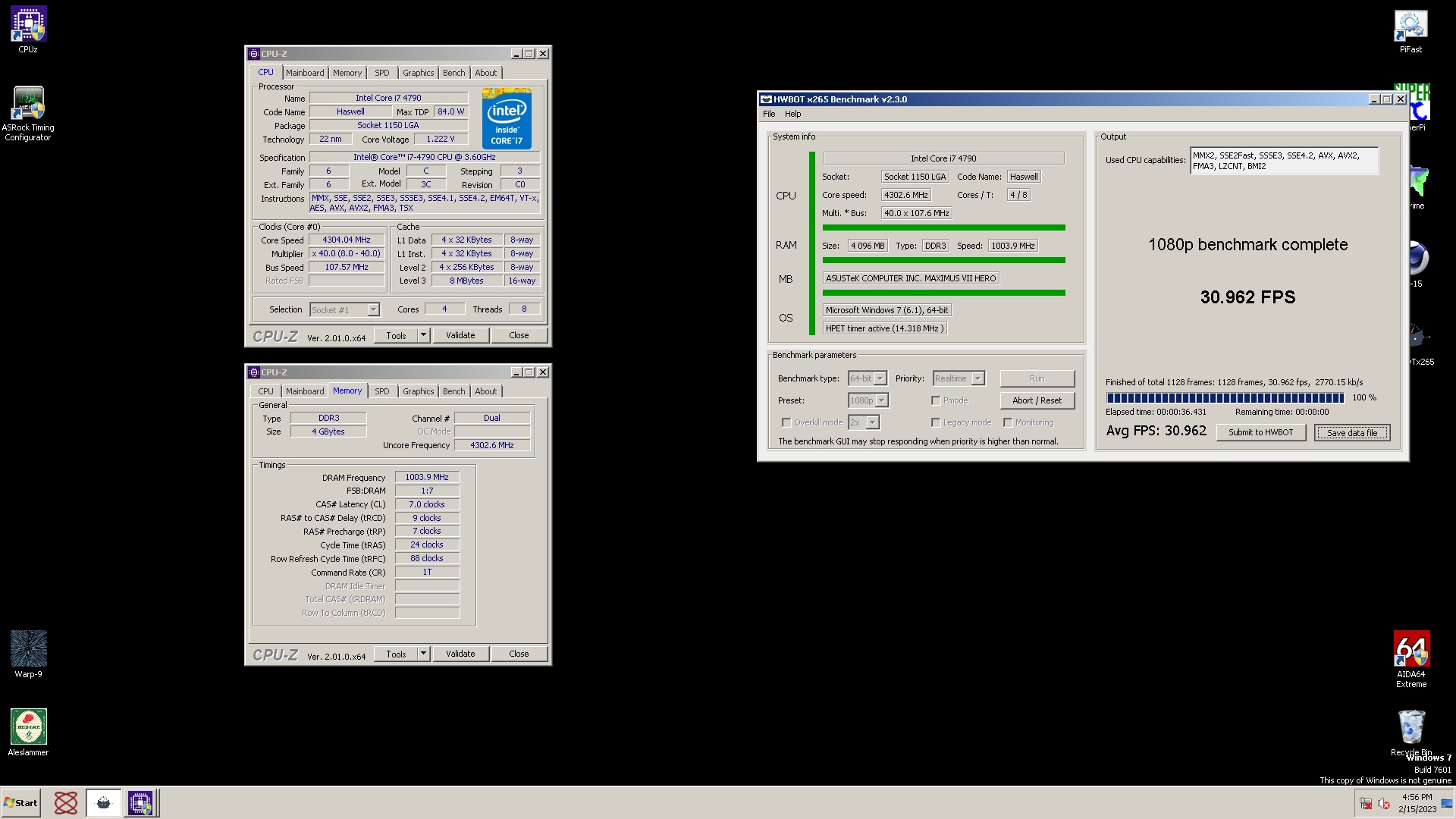
Task: Click the green RAM status bar in HWBOT
Action: 943,260
